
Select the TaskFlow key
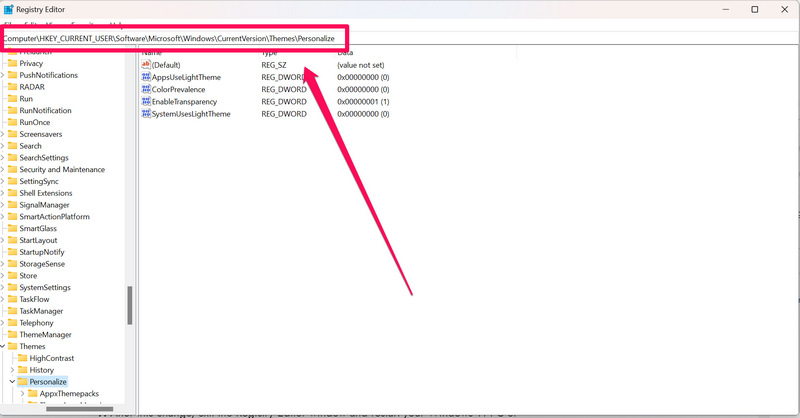pos(34,299)
